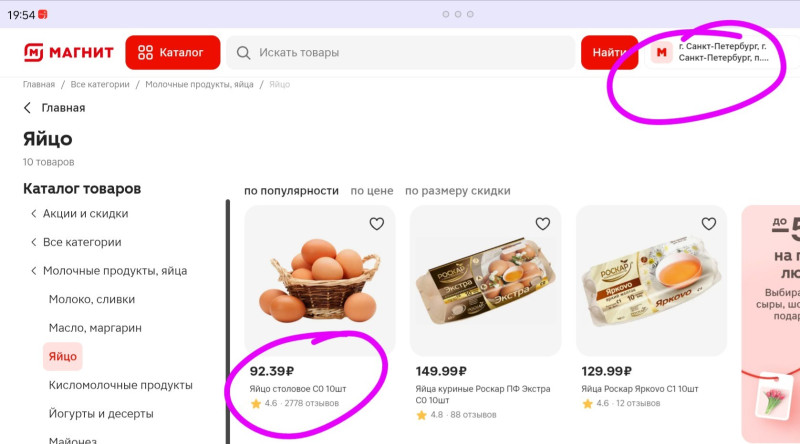Collapse the Акции и скидки chevron
Screen dimensions: 800x444
tap(33, 214)
